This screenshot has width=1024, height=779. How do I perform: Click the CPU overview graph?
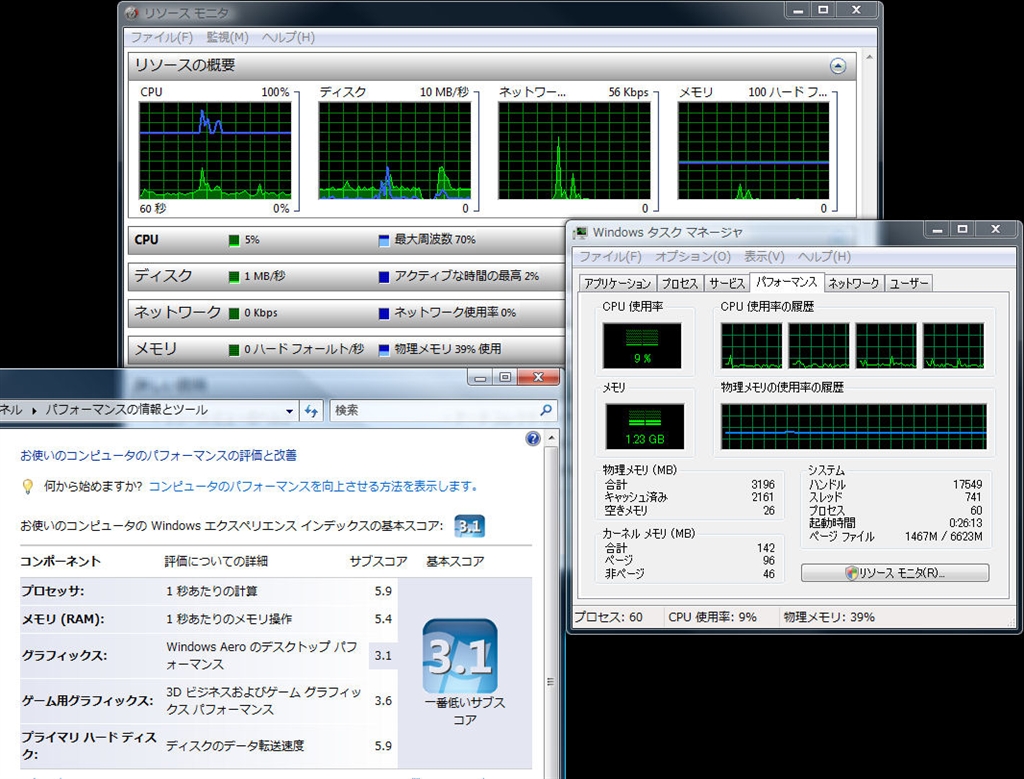point(215,150)
